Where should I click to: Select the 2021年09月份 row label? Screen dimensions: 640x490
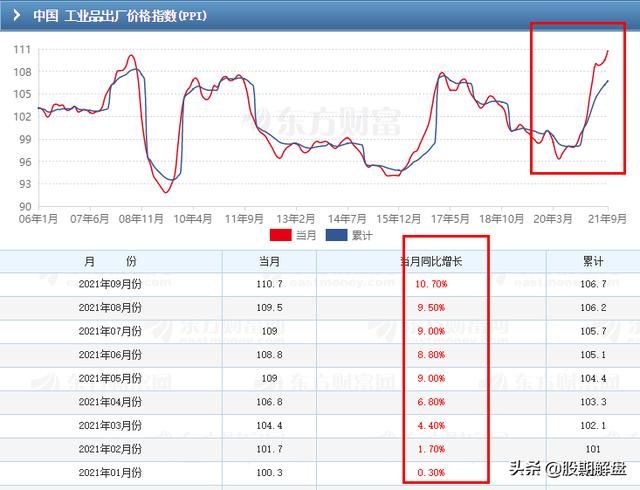tap(110, 284)
